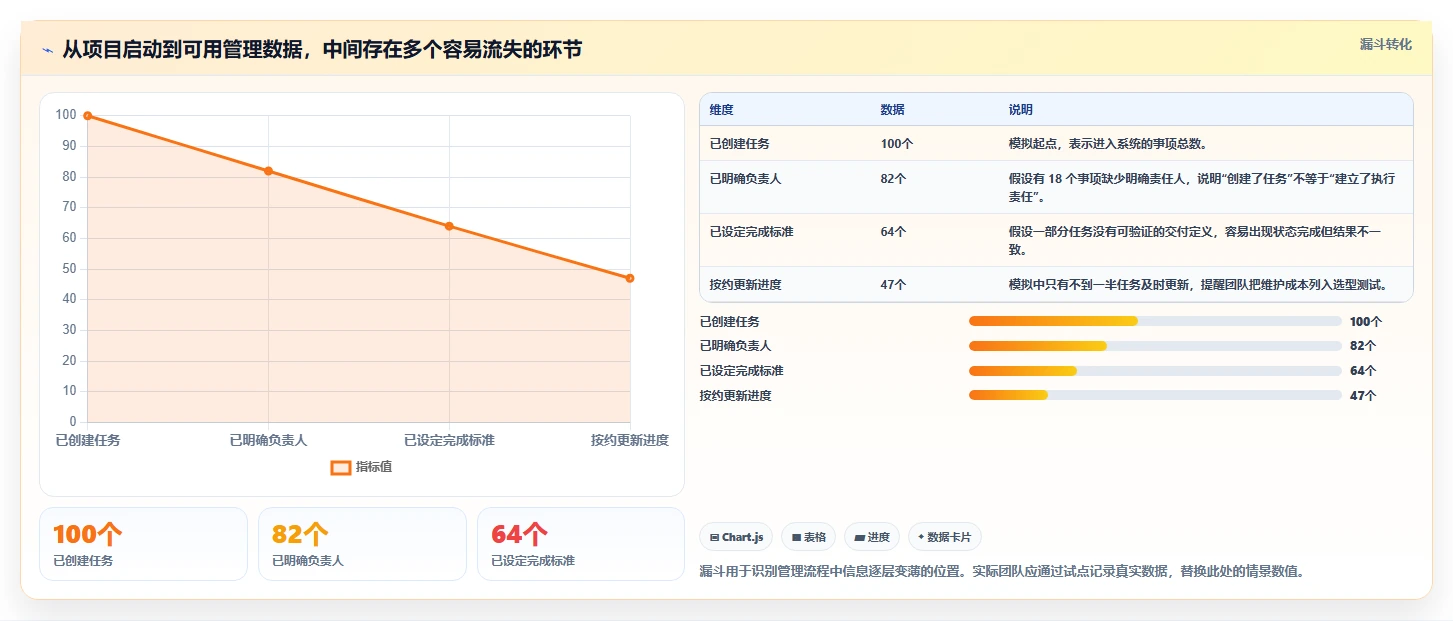Click description starting 模拟中只有不到一半
The height and width of the screenshot is (621, 1453).
point(1199,285)
